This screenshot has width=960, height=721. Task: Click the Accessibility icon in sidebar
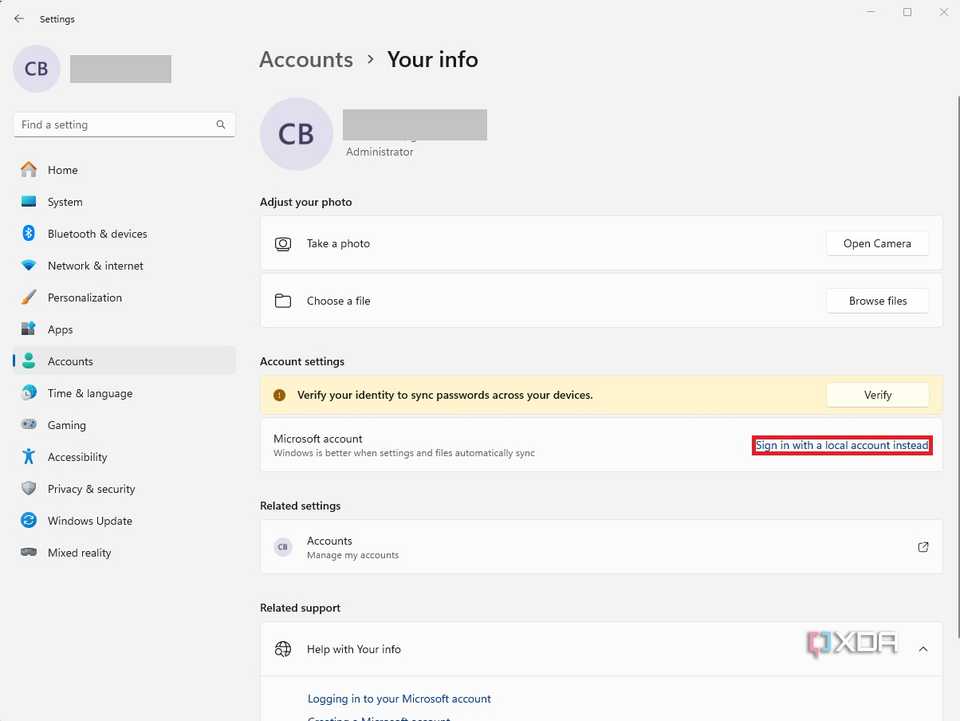pyautogui.click(x=29, y=457)
